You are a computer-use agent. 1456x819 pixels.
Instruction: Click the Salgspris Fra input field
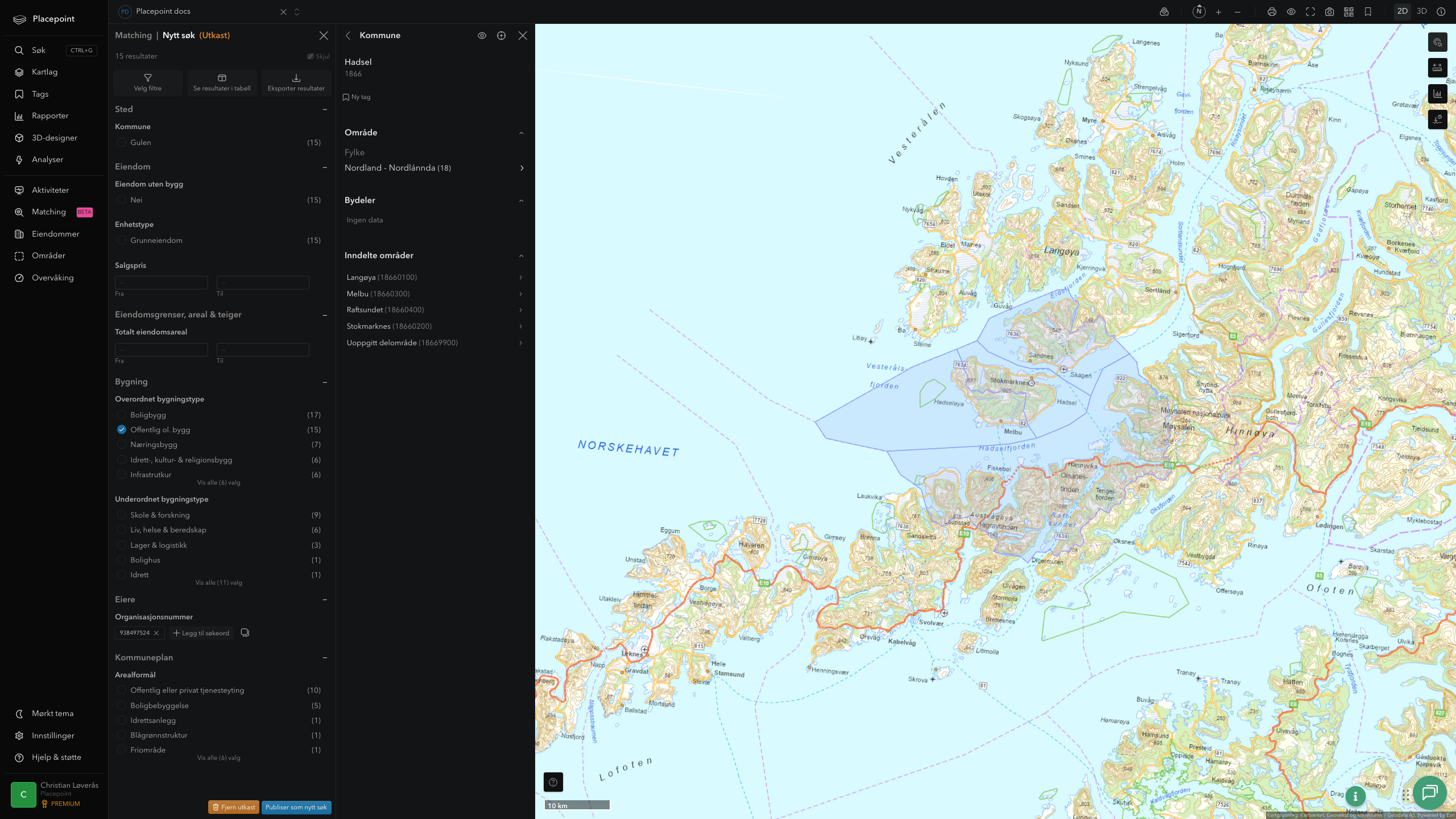(162, 282)
